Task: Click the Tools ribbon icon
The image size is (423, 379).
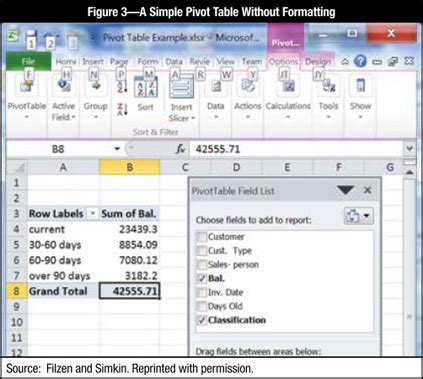Action: [329, 87]
